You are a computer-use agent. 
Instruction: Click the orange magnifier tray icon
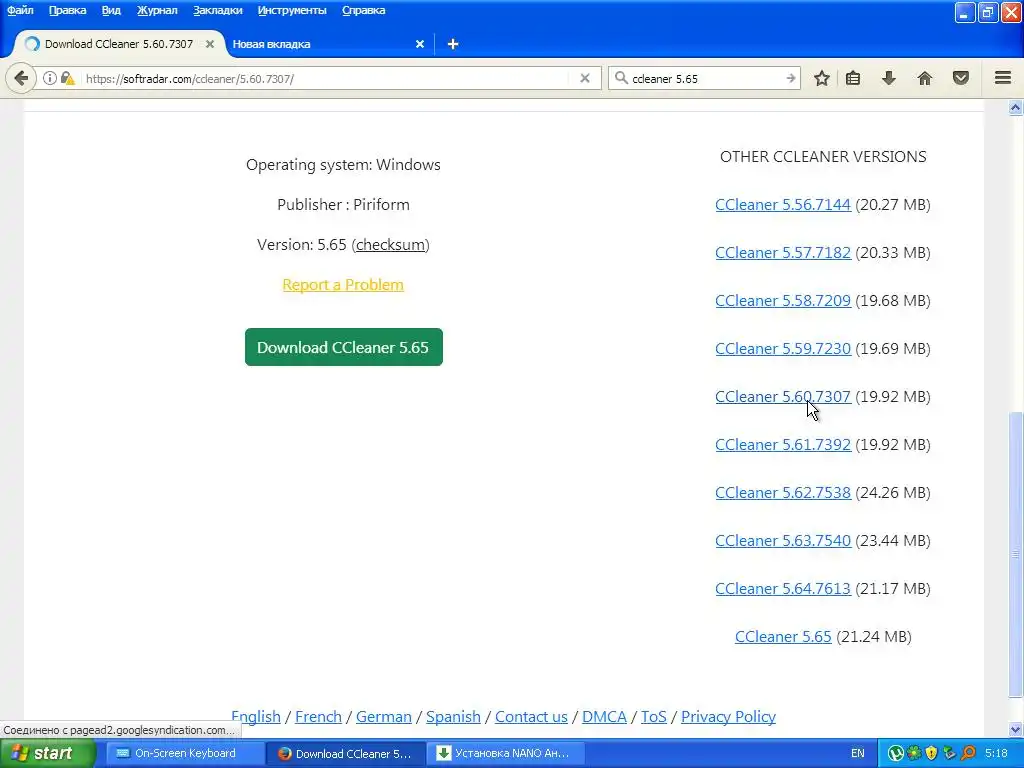pos(968,754)
